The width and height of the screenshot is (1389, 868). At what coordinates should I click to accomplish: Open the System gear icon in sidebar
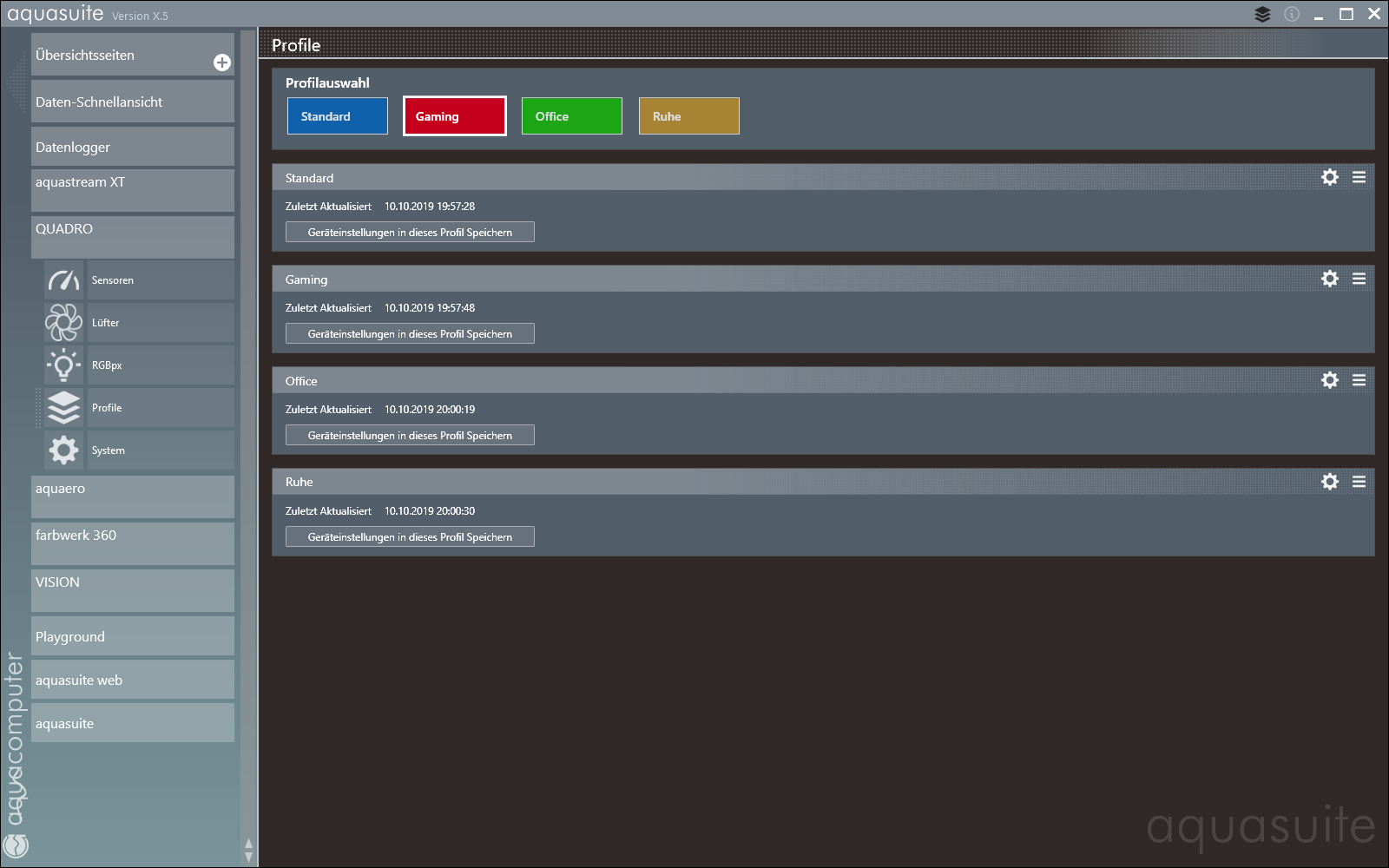(x=63, y=450)
